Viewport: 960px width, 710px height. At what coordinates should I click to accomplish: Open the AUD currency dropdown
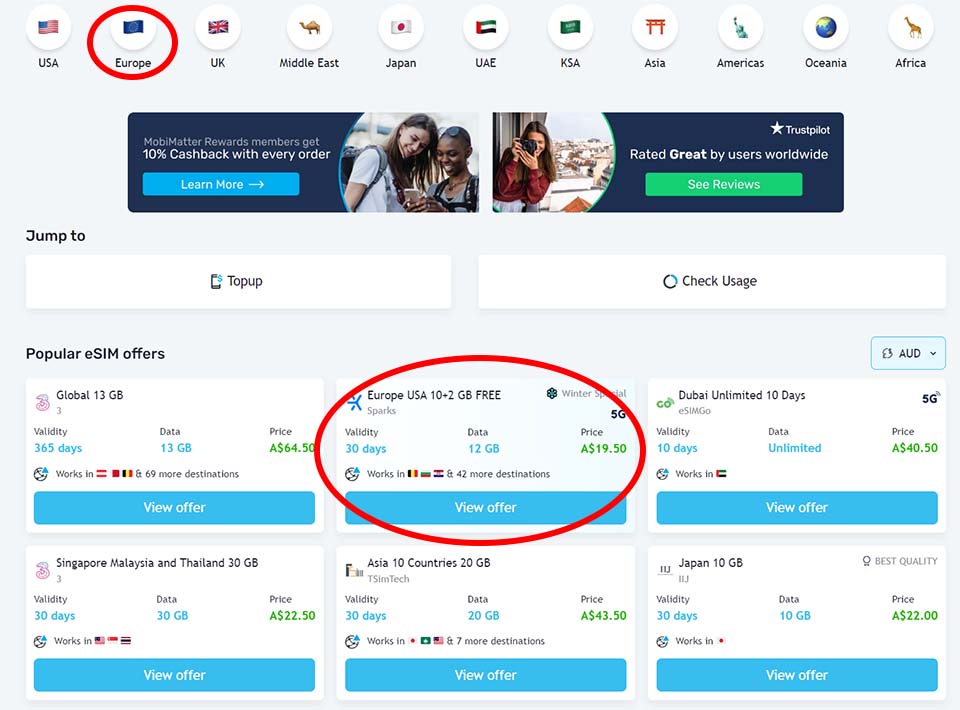point(909,353)
